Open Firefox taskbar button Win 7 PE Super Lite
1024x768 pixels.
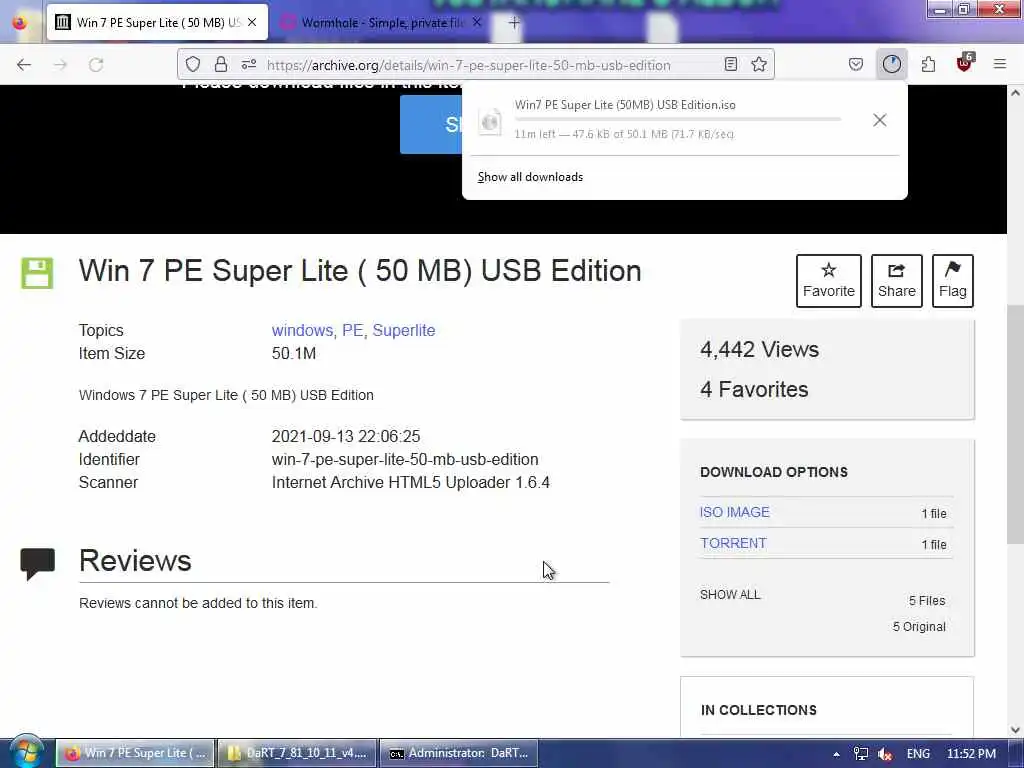pyautogui.click(x=135, y=753)
